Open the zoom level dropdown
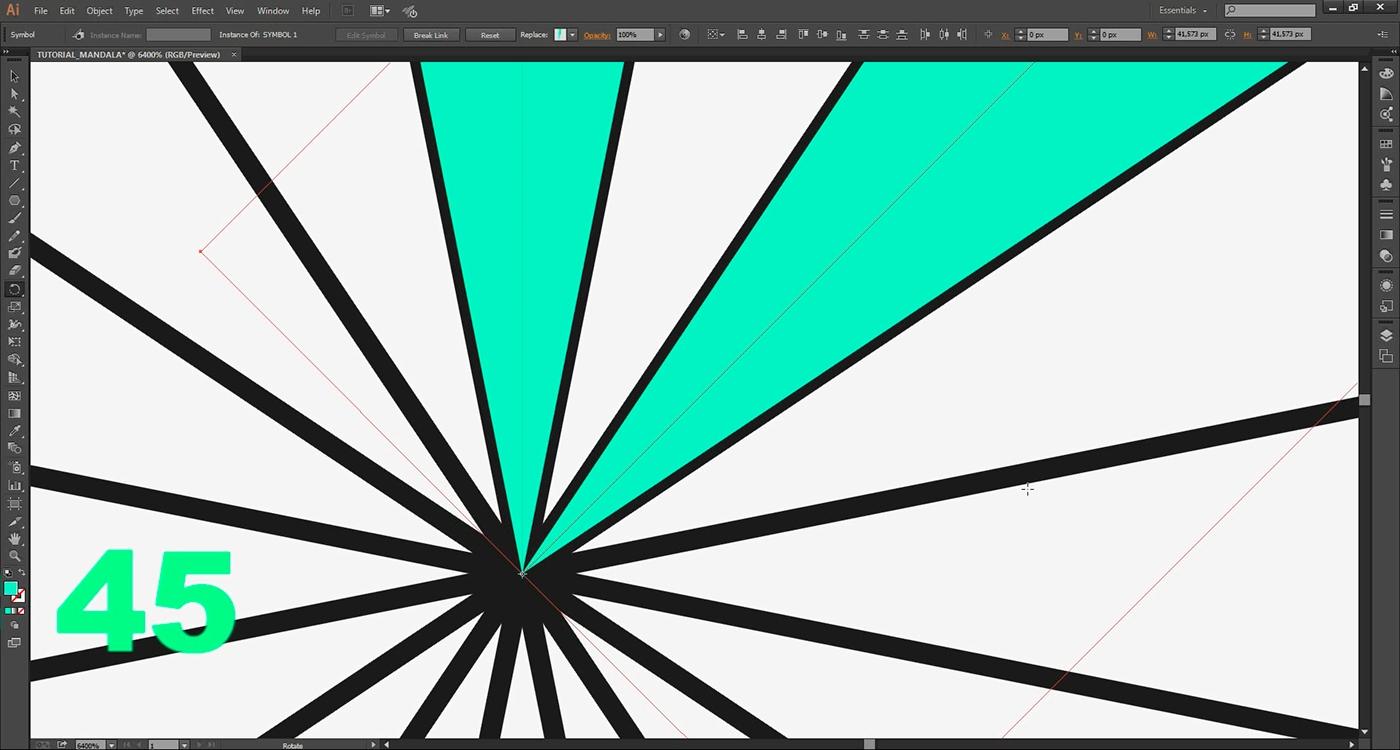This screenshot has height=750, width=1400. click(x=111, y=745)
